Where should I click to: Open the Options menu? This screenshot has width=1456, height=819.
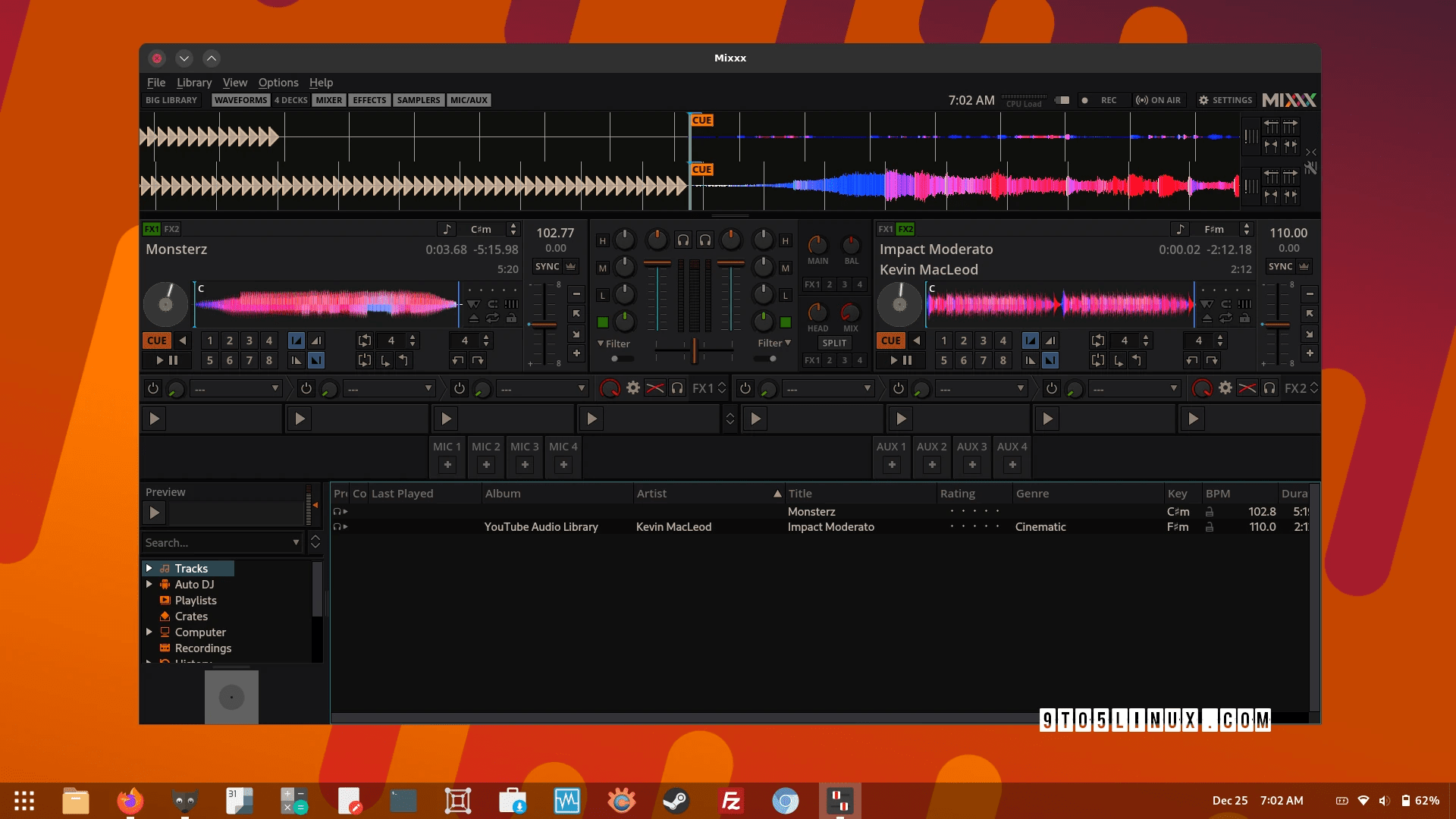click(278, 82)
